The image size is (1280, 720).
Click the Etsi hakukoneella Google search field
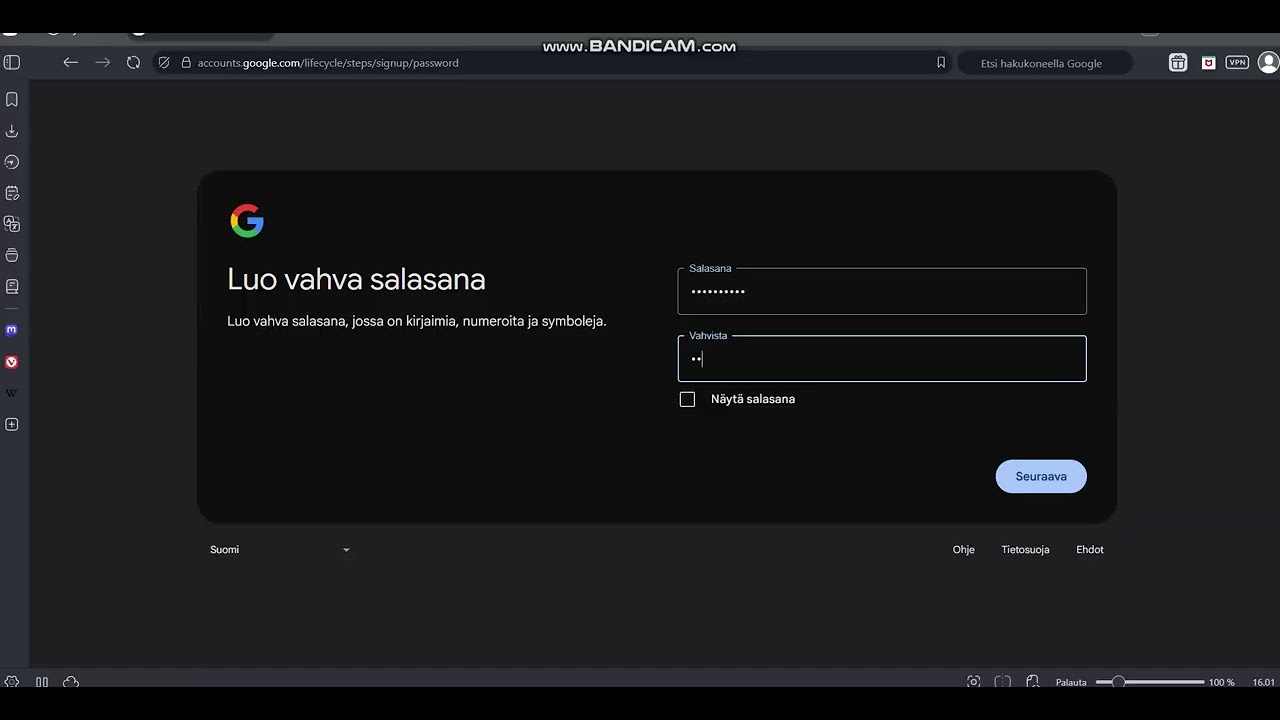pos(1045,63)
